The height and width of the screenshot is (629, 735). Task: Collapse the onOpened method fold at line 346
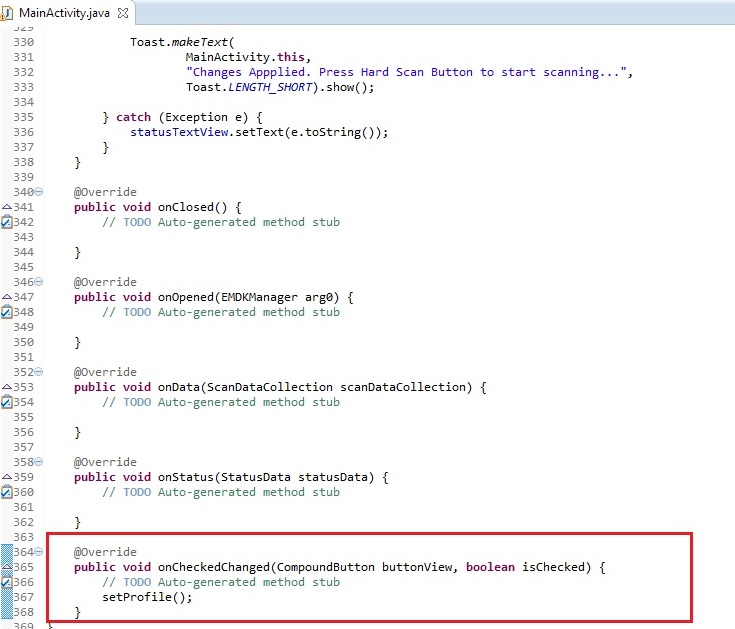pyautogui.click(x=40, y=282)
